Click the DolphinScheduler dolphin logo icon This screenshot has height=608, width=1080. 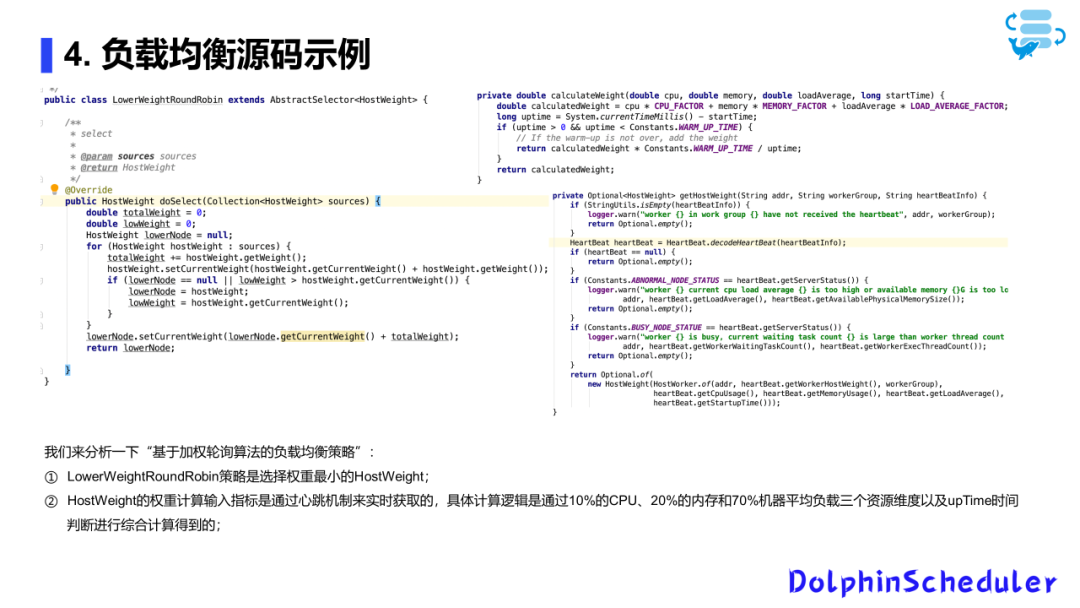tap(1035, 34)
